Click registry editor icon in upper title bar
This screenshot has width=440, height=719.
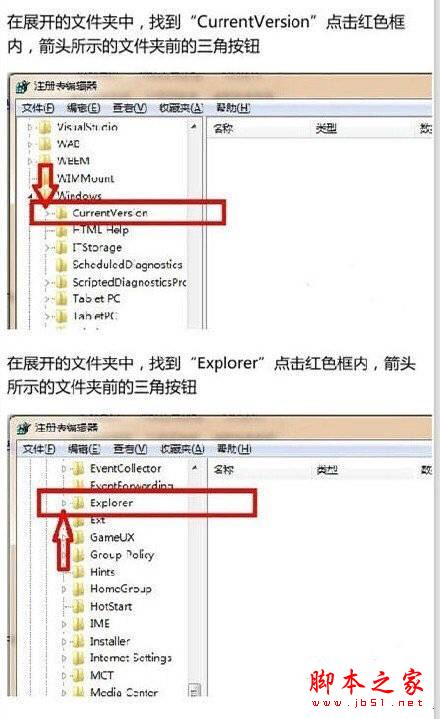tap(23, 86)
